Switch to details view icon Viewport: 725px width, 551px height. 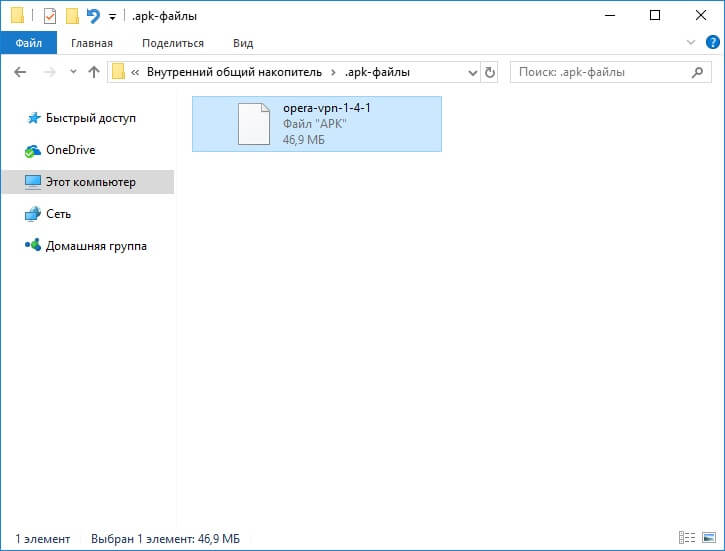click(687, 538)
